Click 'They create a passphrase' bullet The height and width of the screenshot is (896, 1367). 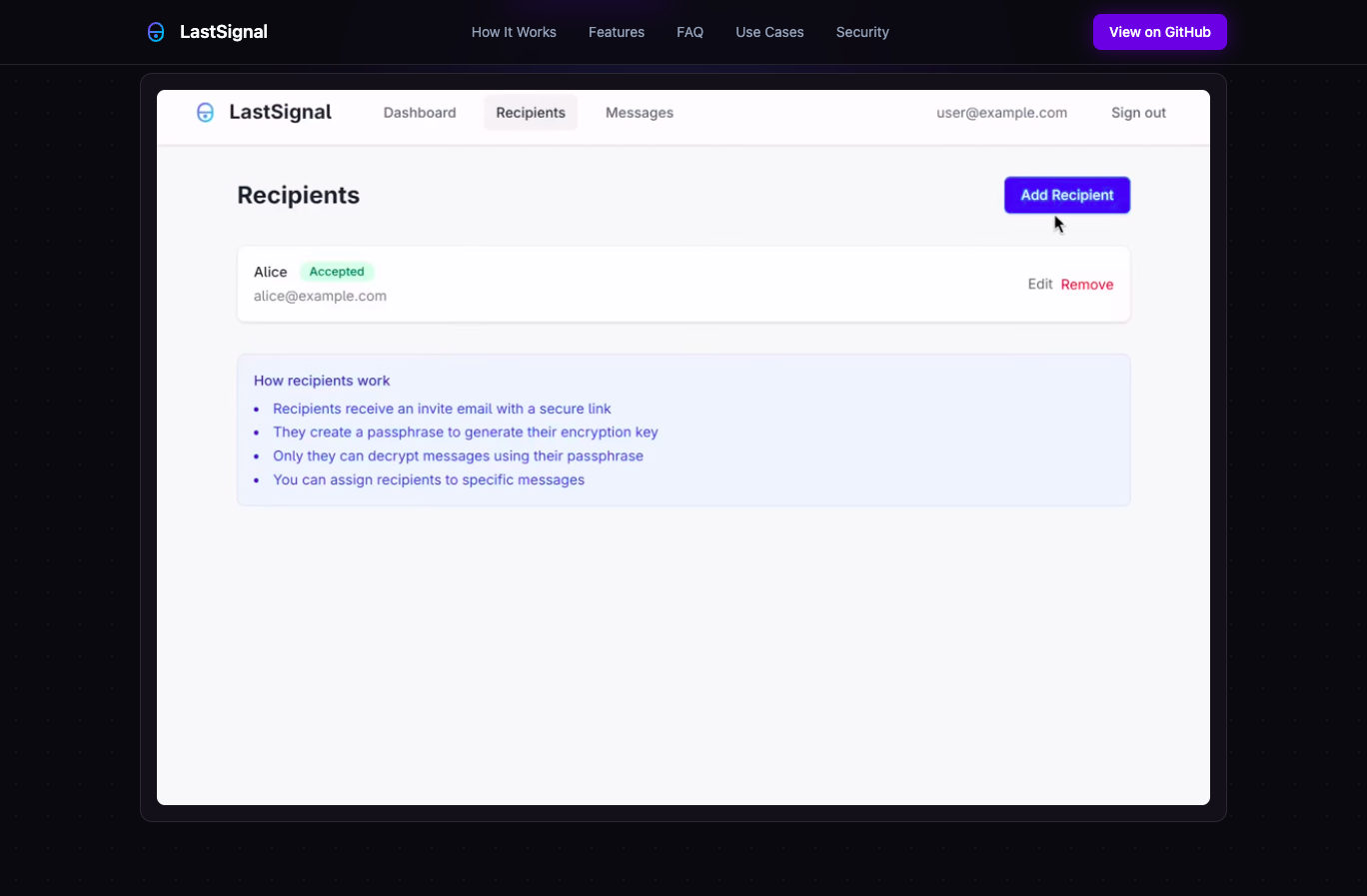[466, 433]
